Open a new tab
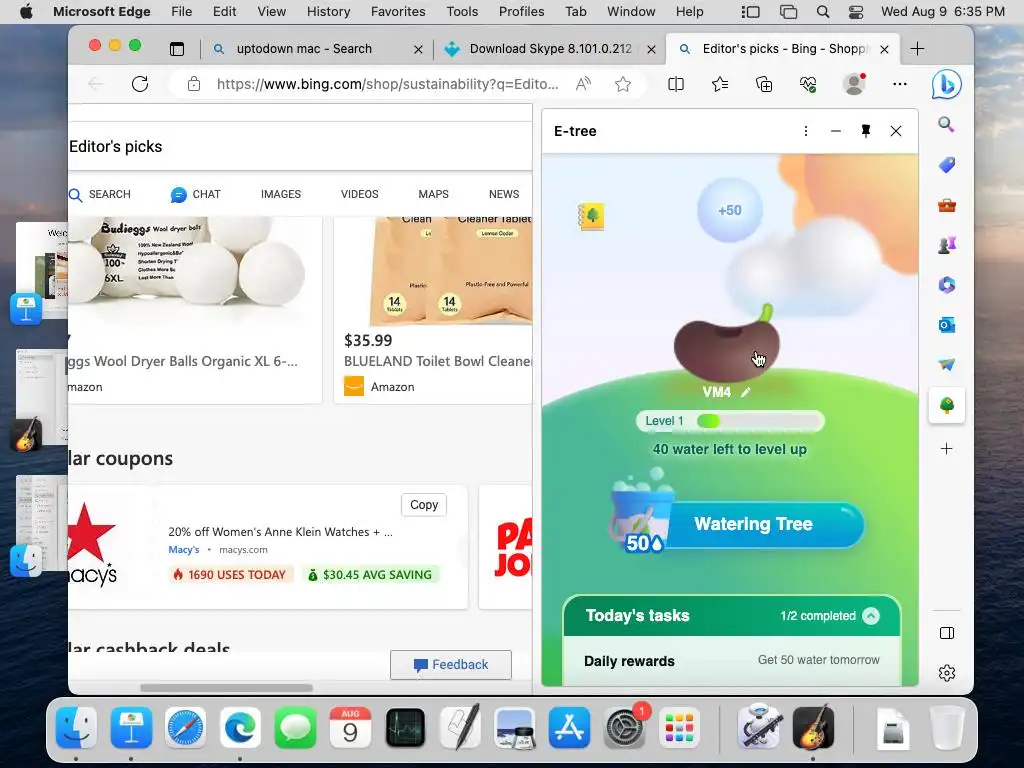The height and width of the screenshot is (768, 1024). click(x=917, y=49)
